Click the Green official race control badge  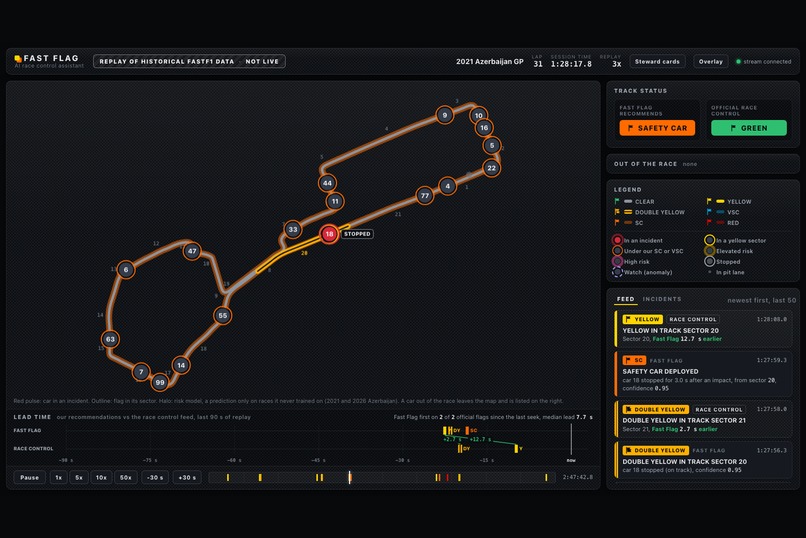coord(748,128)
